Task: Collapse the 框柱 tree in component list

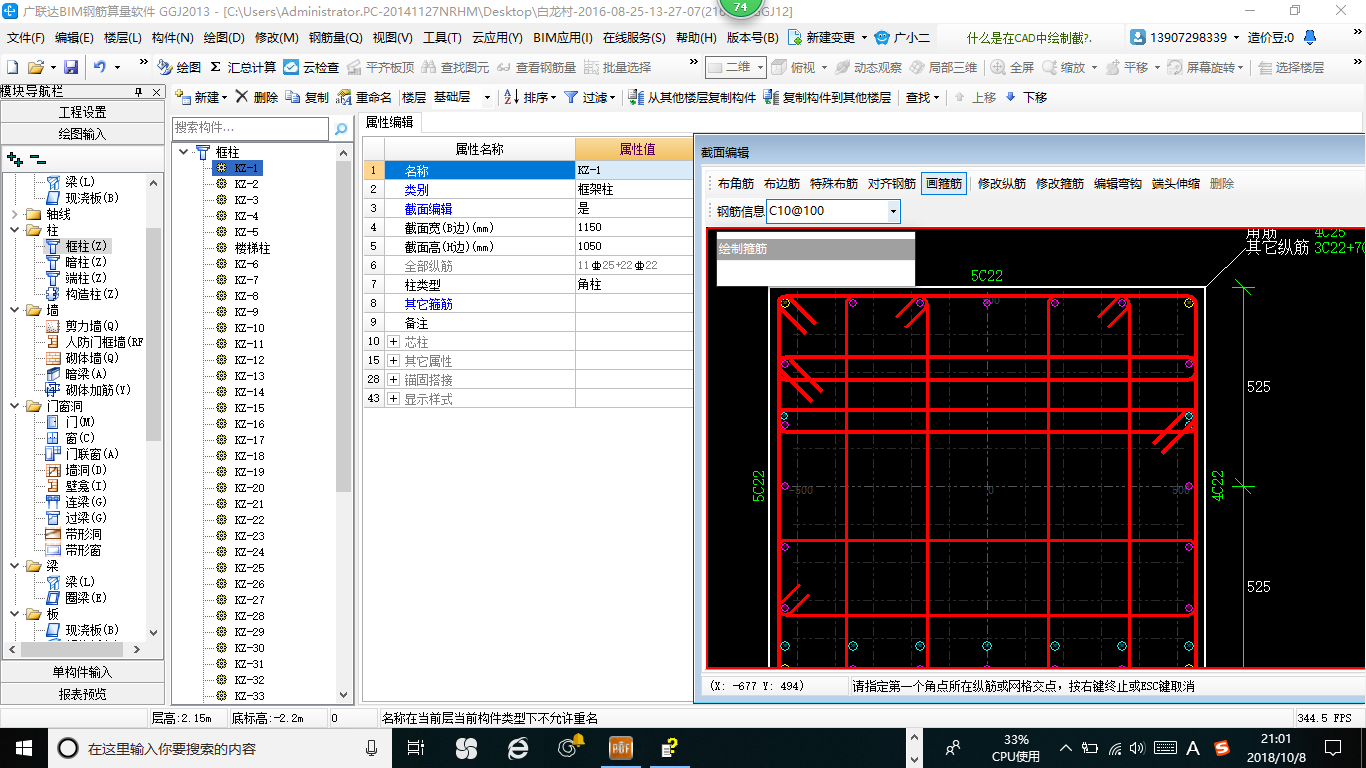Action: click(184, 152)
